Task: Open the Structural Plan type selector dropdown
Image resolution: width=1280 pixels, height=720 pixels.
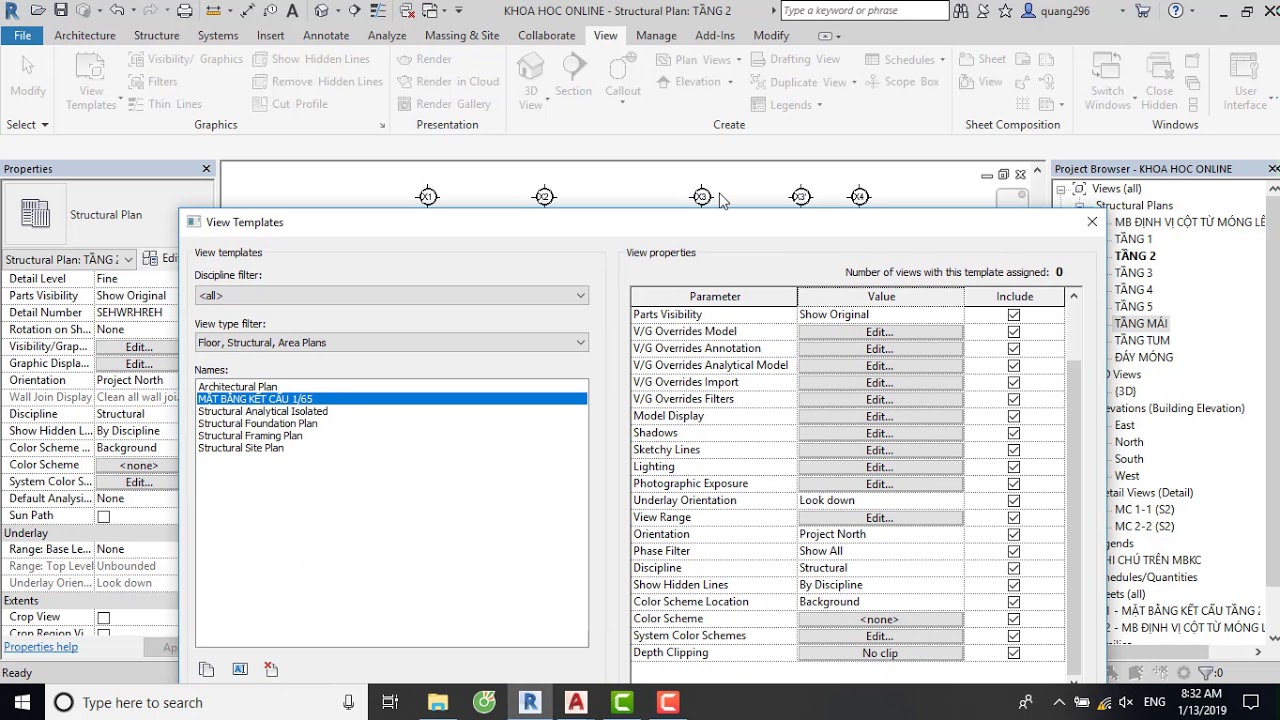Action: tap(70, 260)
